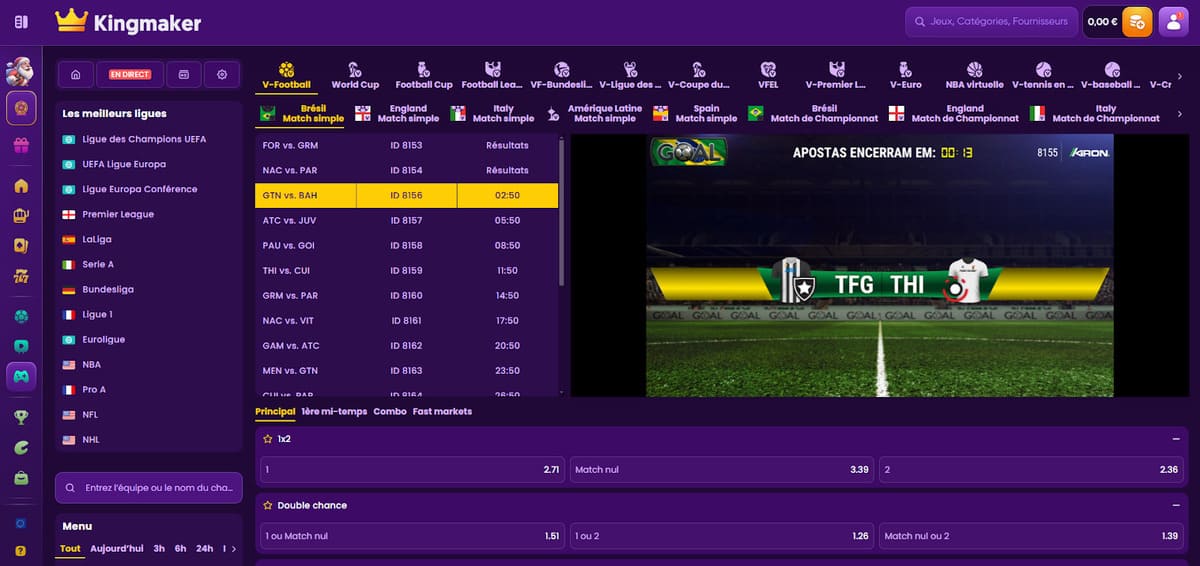Screen dimensions: 1200x566
Task: Open the poker chip casino sidebar icon
Action: 21,107
